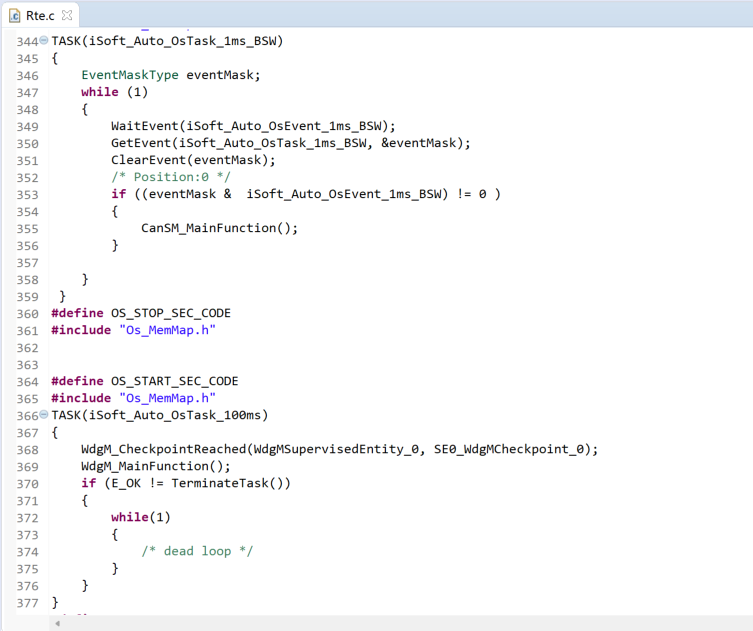Select the Rte.c editor tab

pos(40,15)
